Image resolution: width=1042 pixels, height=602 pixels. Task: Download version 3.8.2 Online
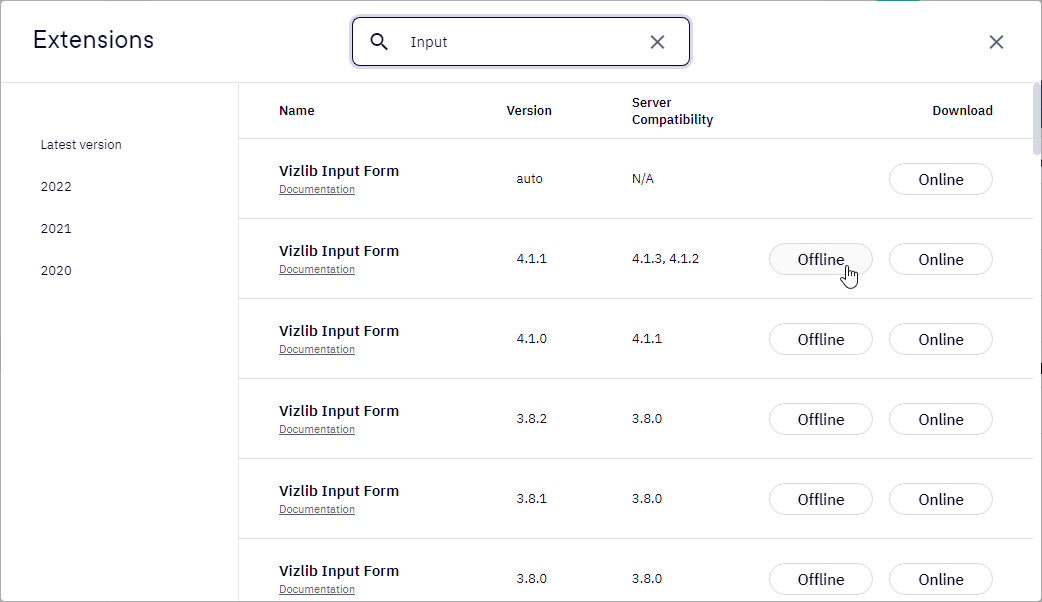[941, 419]
